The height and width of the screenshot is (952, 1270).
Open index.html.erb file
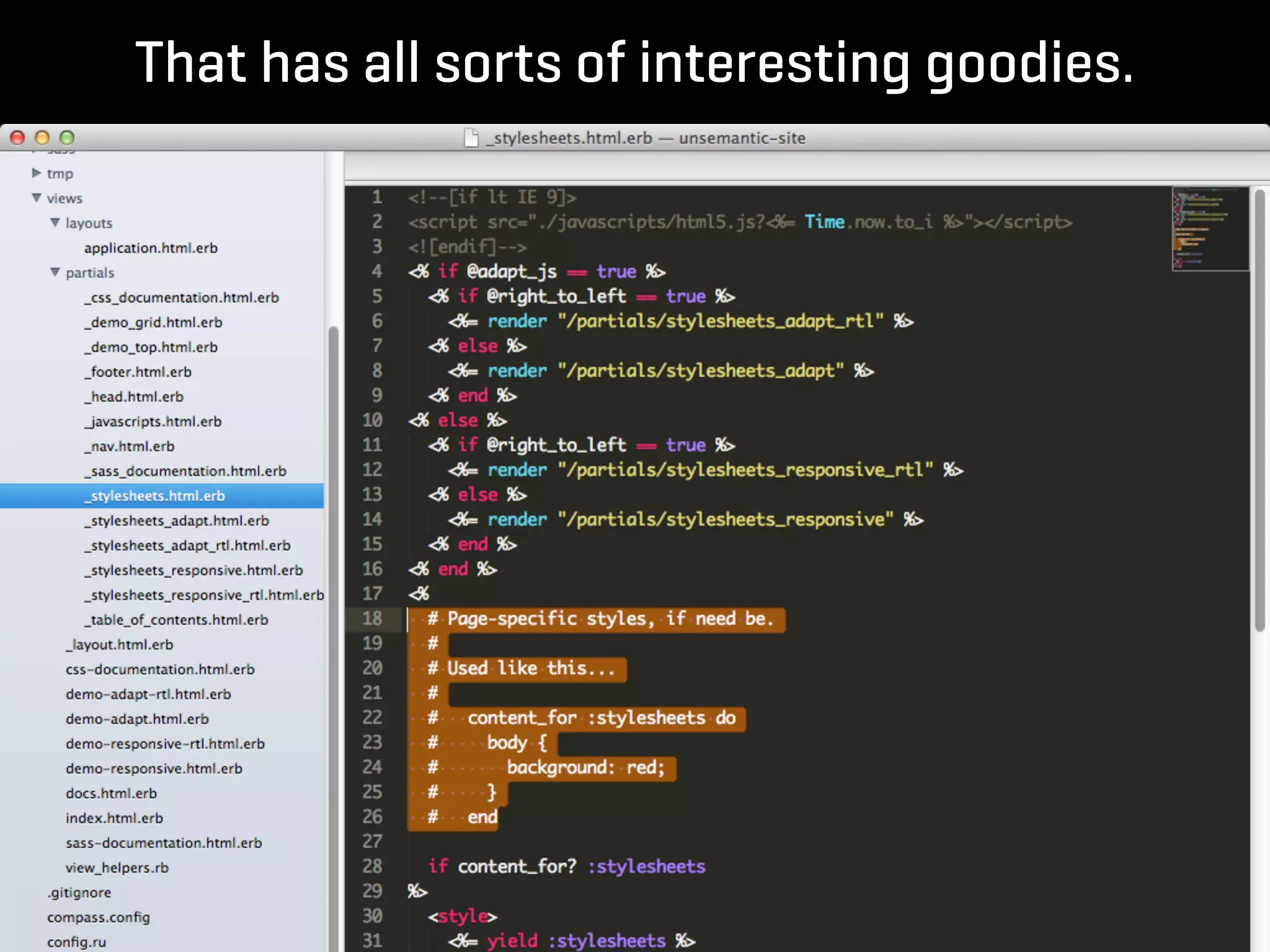tap(114, 818)
